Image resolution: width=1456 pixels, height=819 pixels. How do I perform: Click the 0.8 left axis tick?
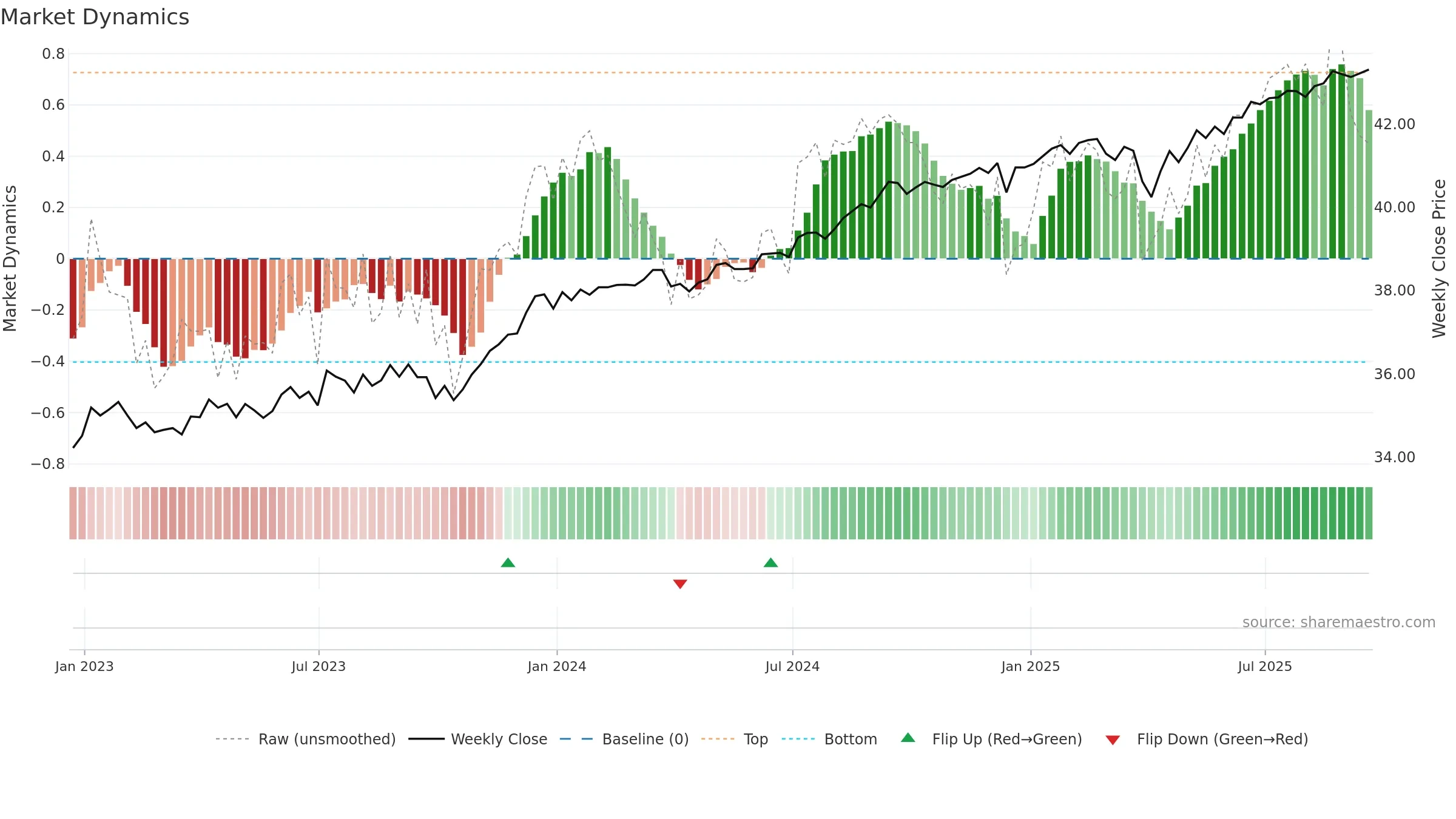[53, 54]
